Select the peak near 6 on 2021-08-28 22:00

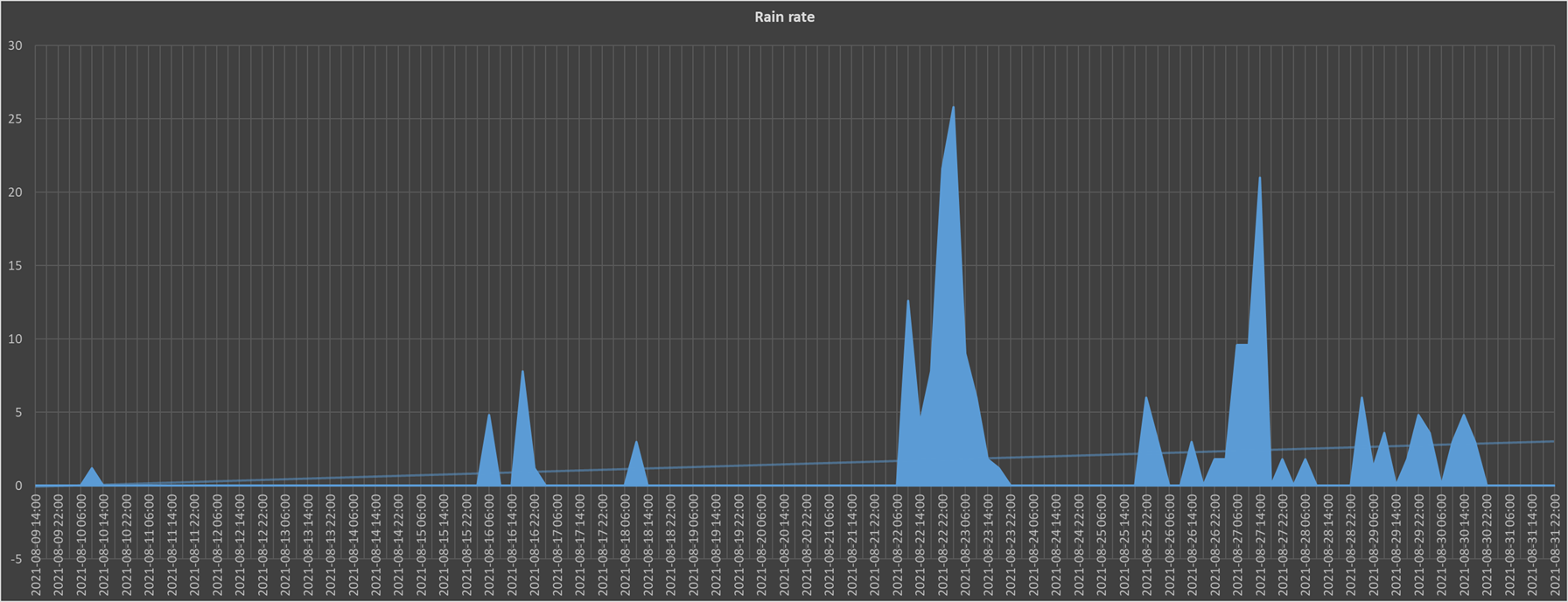point(1361,400)
